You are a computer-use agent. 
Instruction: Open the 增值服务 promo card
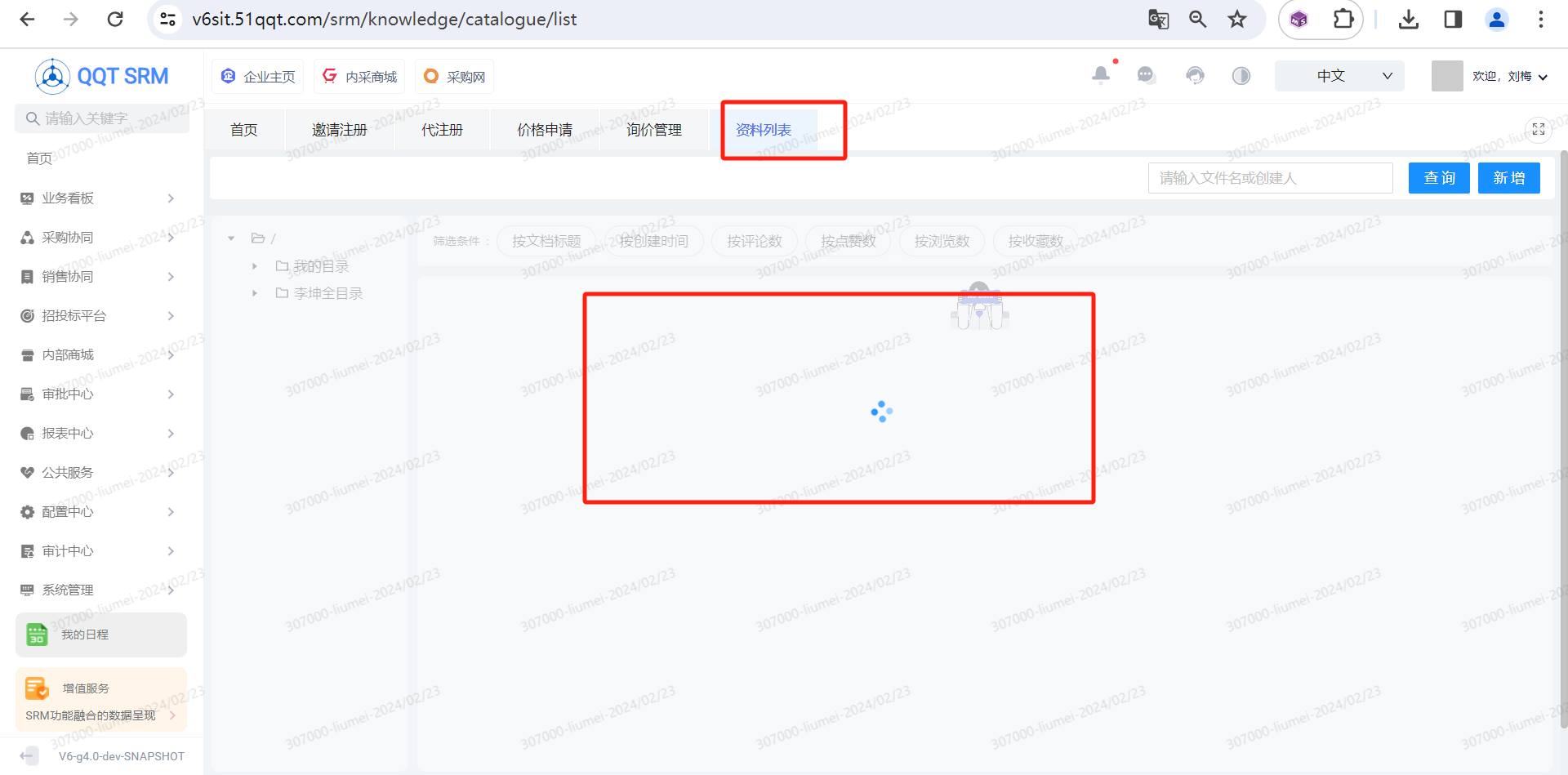tap(101, 700)
